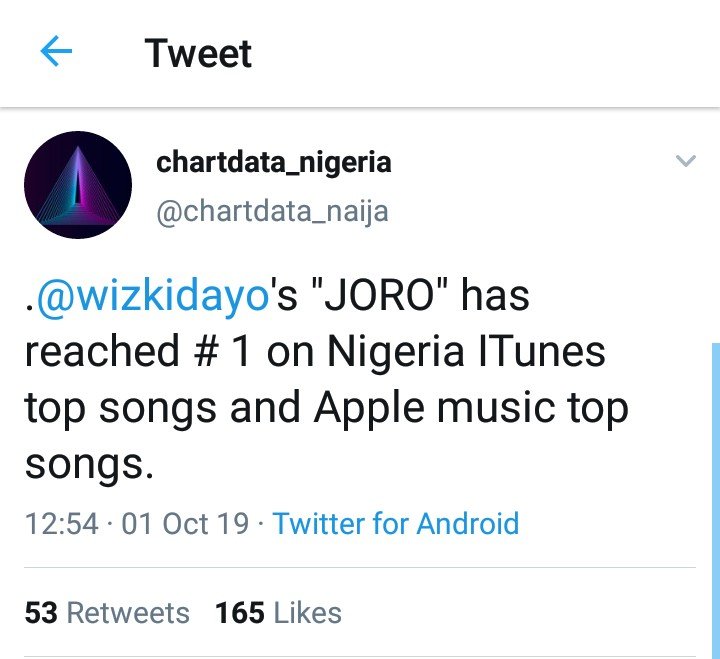This screenshot has height=659, width=720.
Task: Click the 01 Oct 19 date
Action: pos(185,523)
